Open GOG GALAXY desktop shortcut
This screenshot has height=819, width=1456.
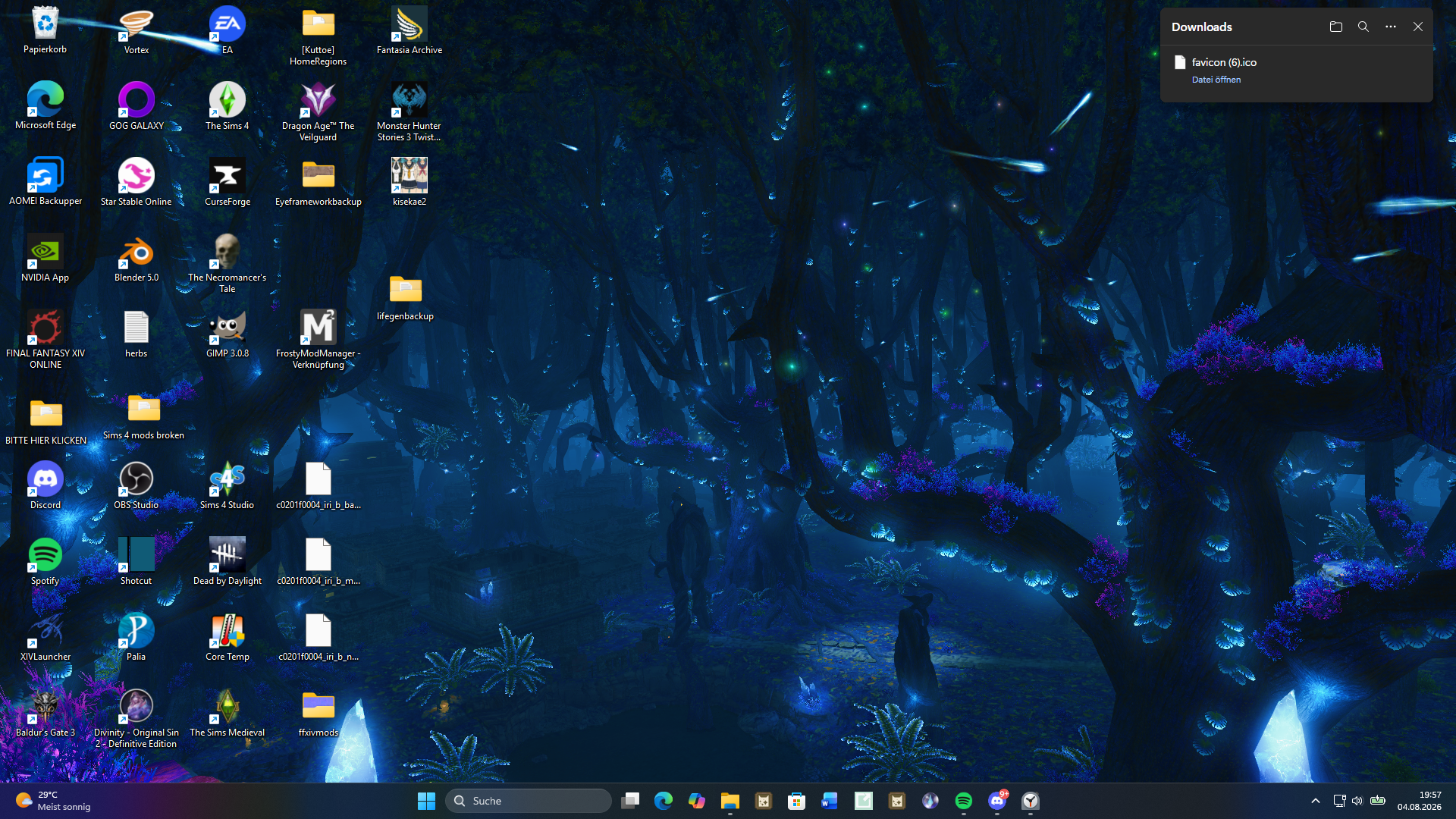click(x=136, y=106)
